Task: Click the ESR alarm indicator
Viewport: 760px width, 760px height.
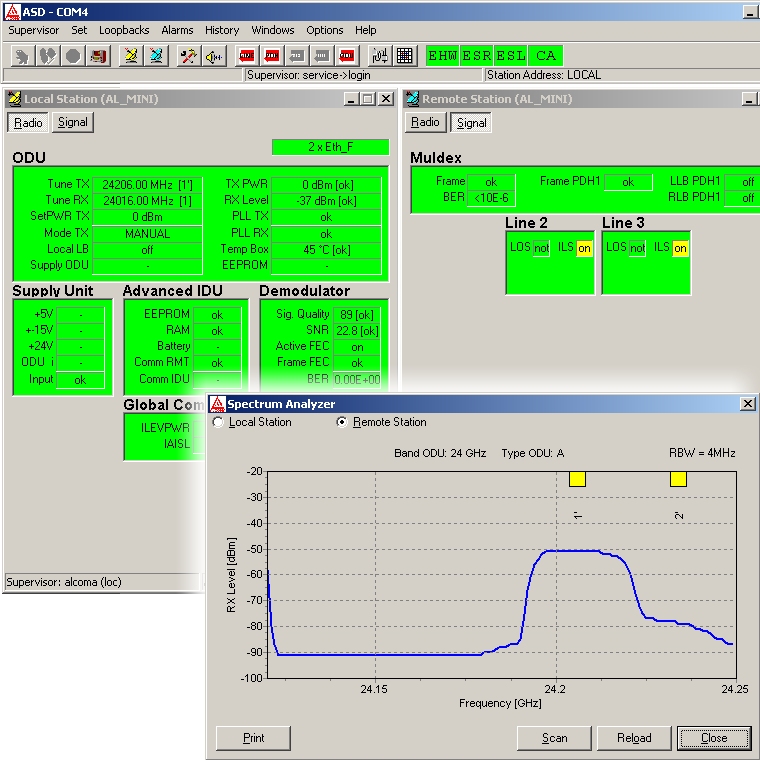Action: 477,56
